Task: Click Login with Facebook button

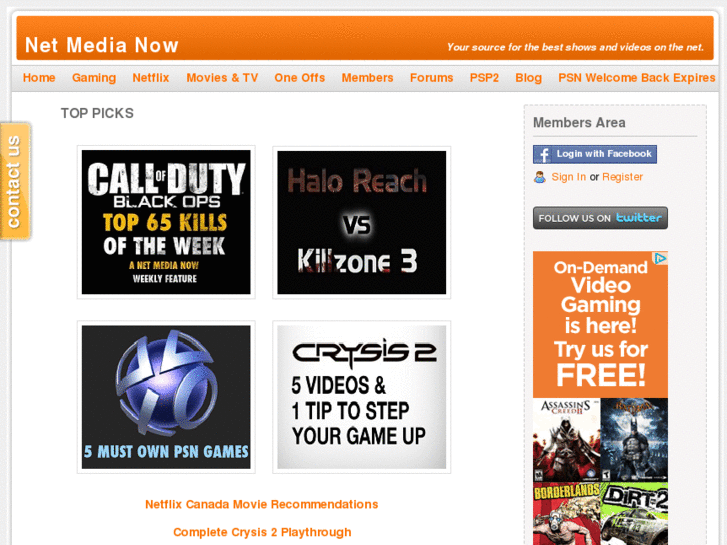Action: tap(594, 154)
